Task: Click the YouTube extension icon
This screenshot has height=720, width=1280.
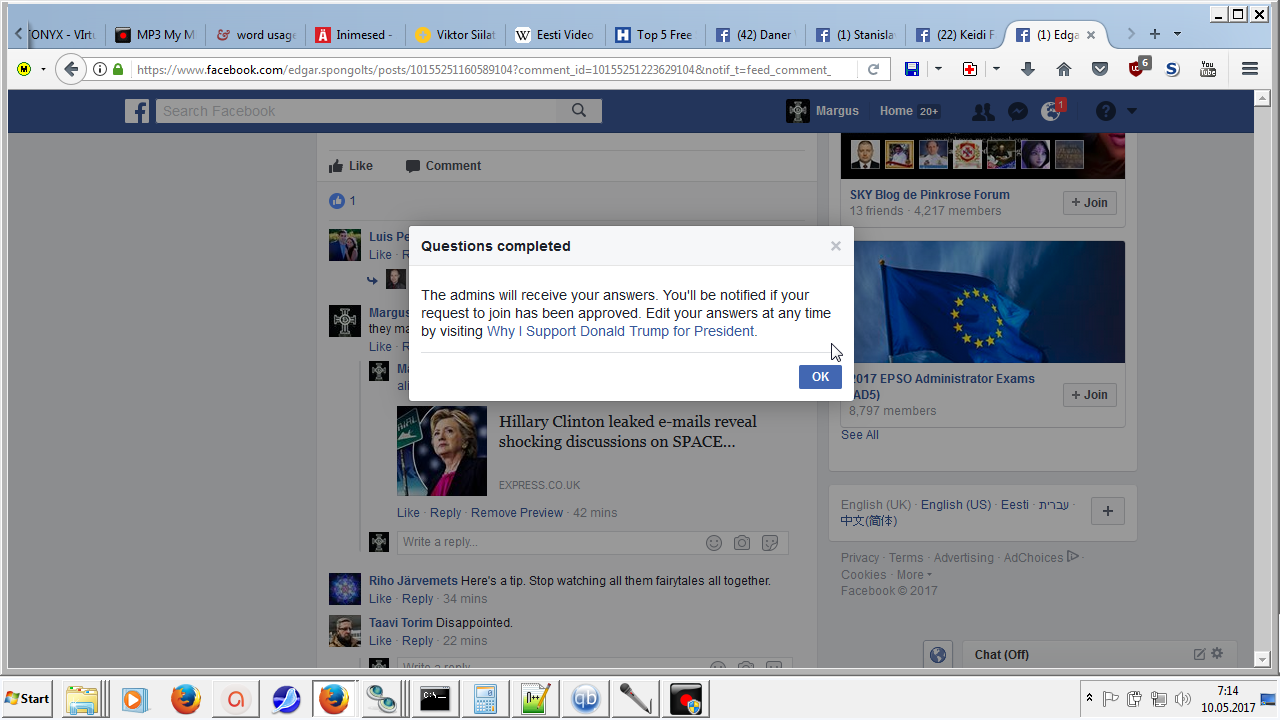Action: 1208,69
